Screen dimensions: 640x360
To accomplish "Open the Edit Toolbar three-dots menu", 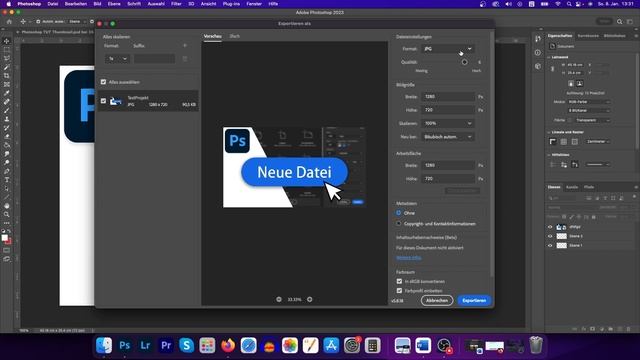I will point(7,223).
